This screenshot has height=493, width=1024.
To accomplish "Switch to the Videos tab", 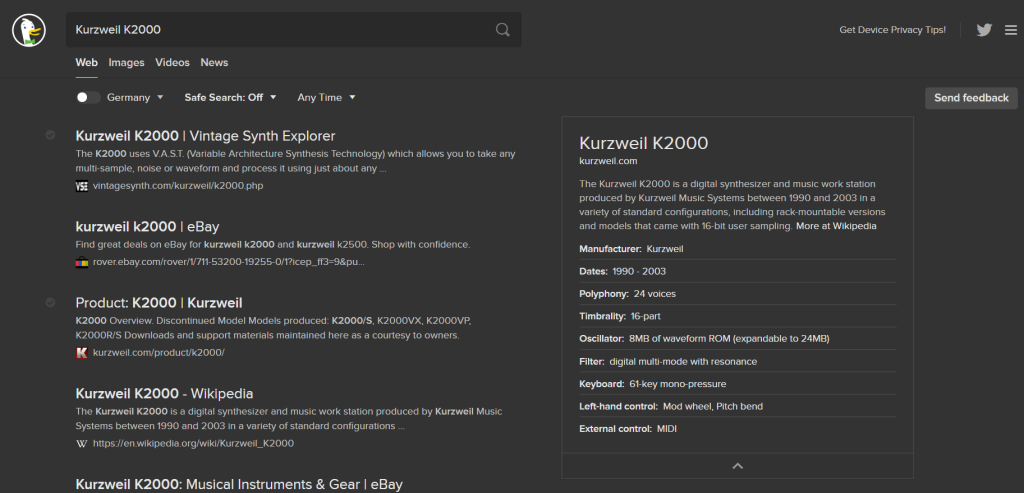I will 172,62.
